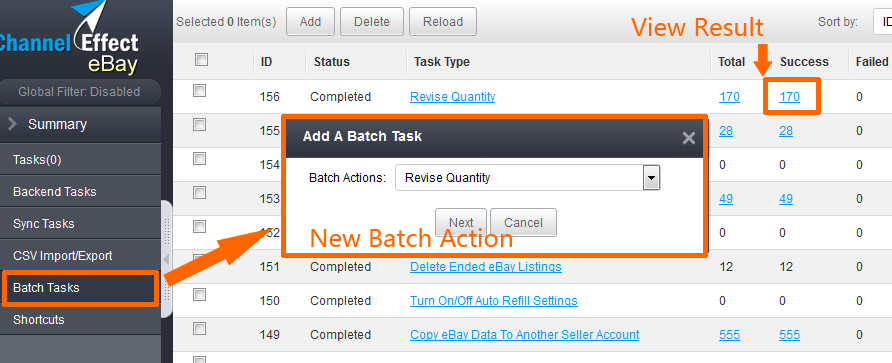Image resolution: width=892 pixels, height=363 pixels.
Task: Click the Global Filter: Disabled pill
Action: click(x=79, y=92)
